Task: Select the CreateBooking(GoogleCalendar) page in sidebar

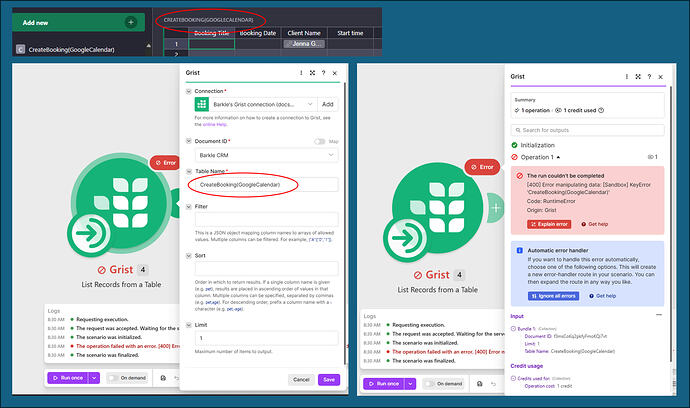Action: click(x=72, y=50)
